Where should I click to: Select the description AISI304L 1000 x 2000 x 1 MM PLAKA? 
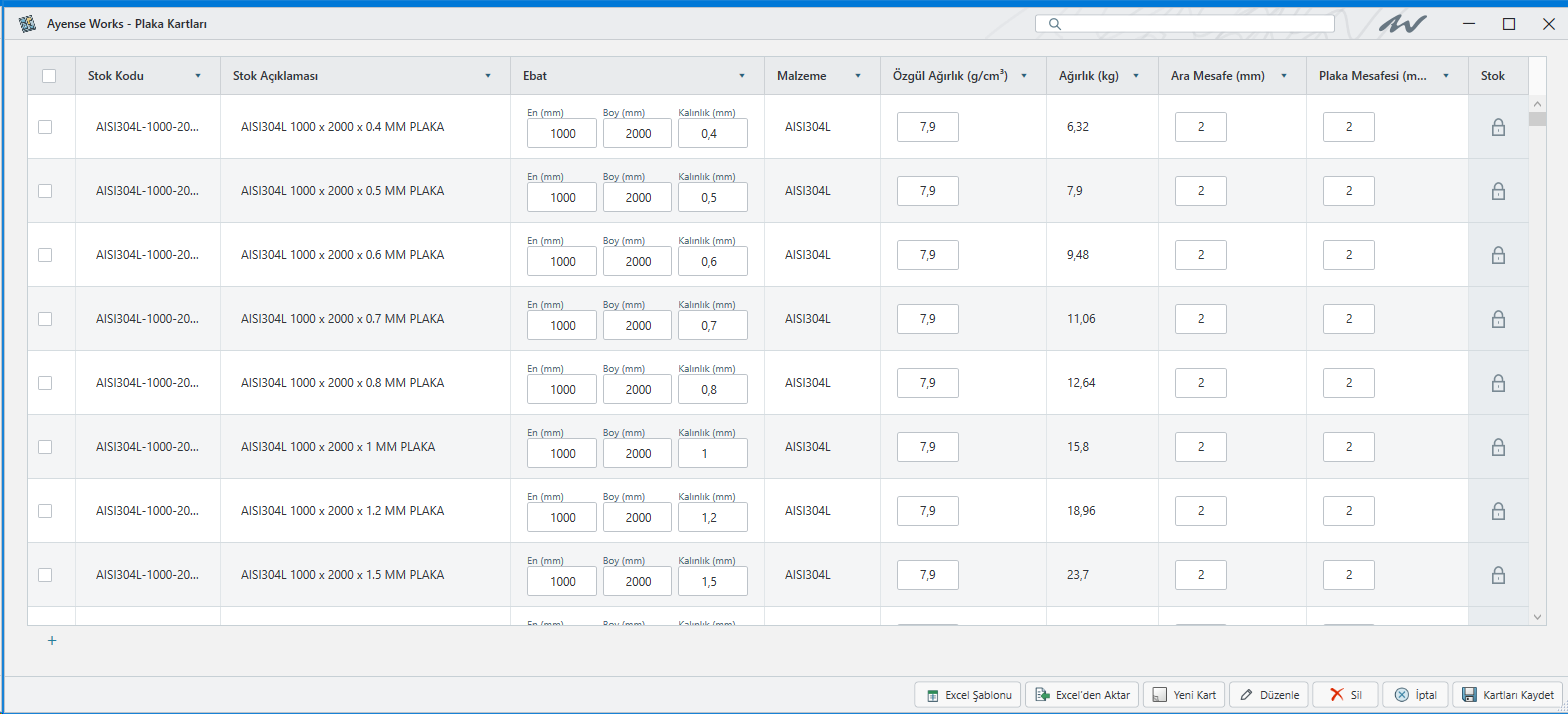coord(338,447)
